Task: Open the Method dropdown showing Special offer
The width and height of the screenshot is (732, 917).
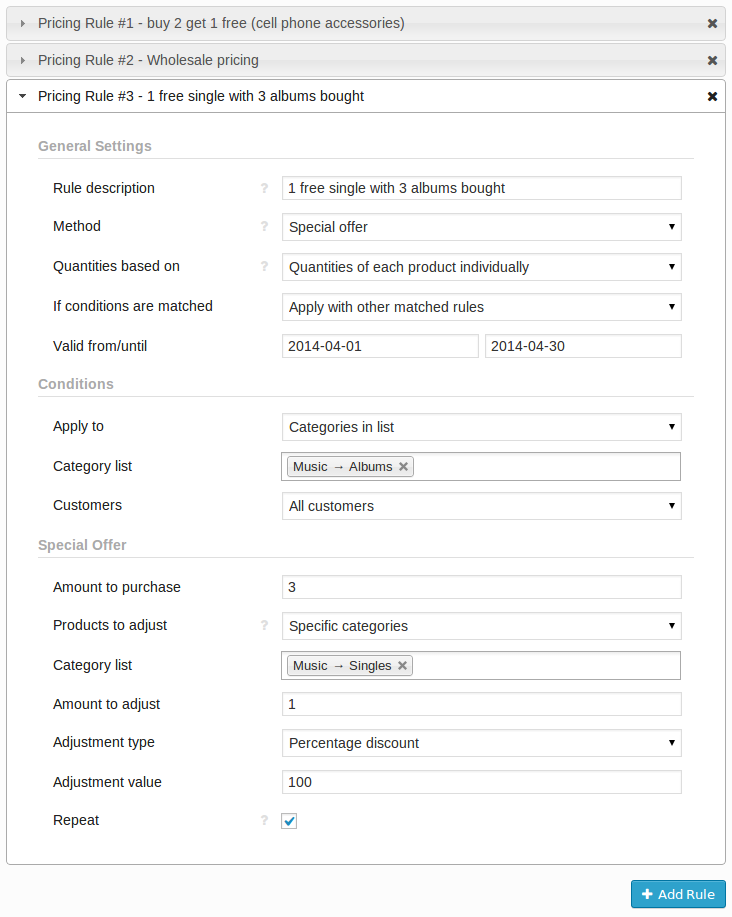Action: pos(481,227)
